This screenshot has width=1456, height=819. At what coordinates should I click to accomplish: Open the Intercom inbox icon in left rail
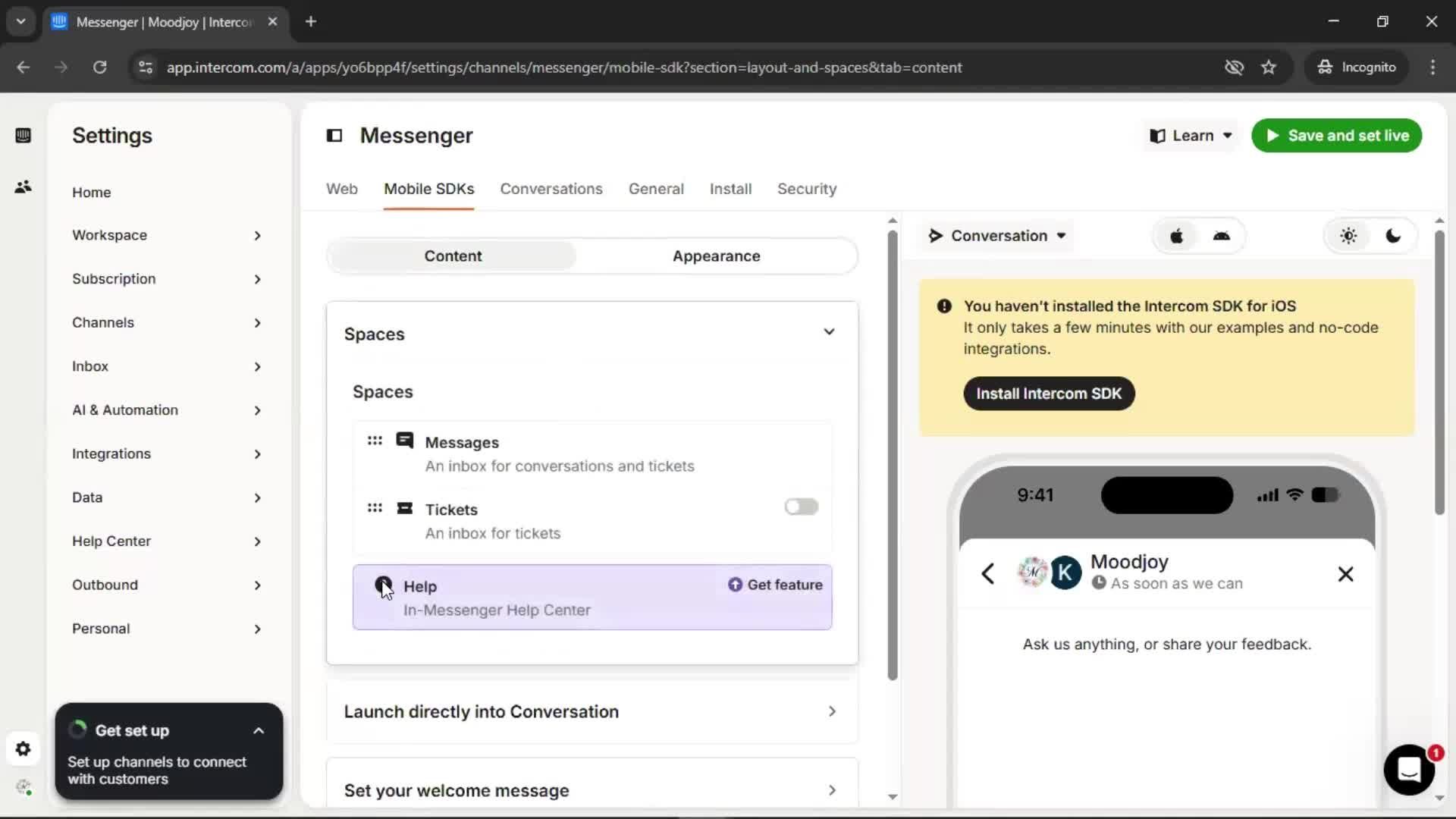point(23,136)
